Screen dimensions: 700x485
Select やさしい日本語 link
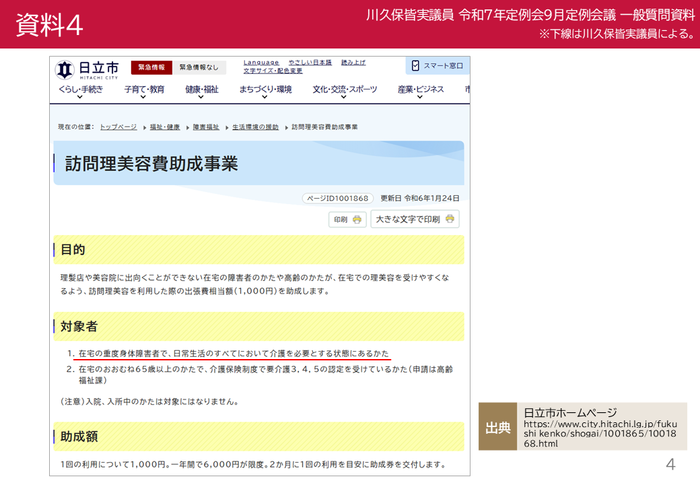pos(310,63)
